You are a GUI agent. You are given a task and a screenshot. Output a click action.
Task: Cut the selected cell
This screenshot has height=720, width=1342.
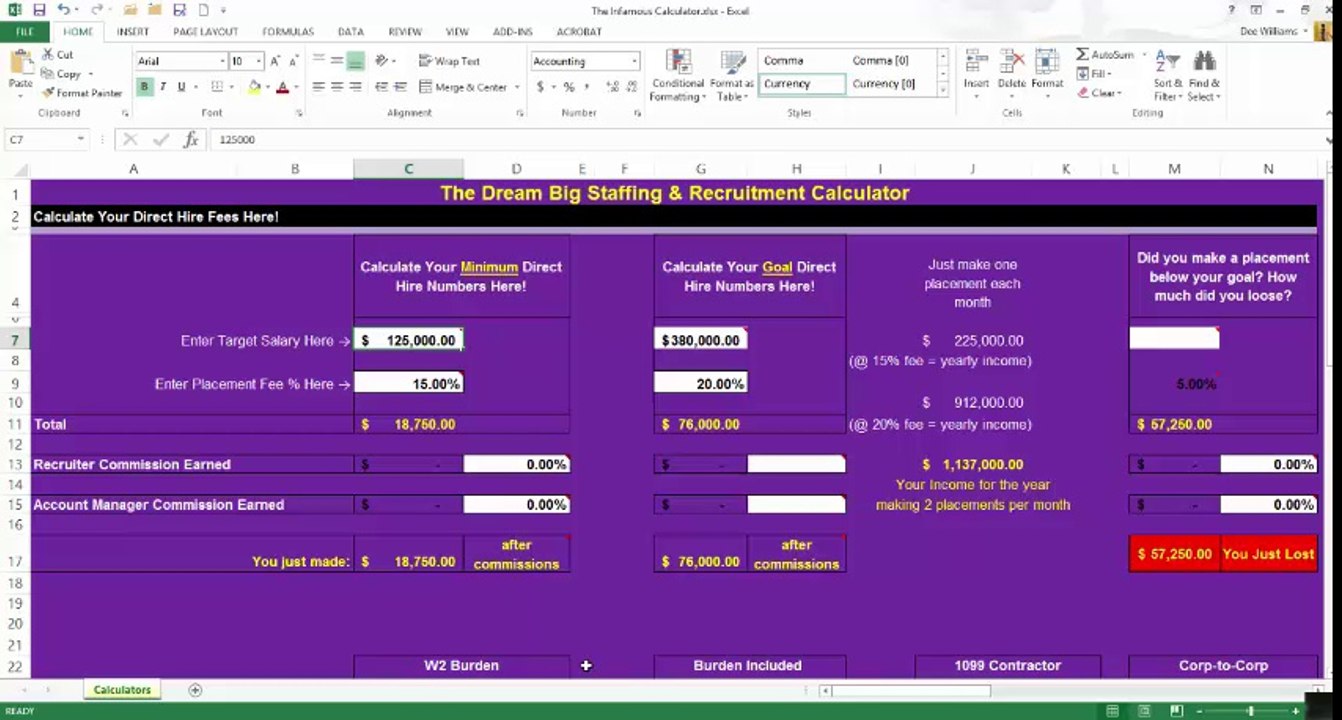click(58, 55)
